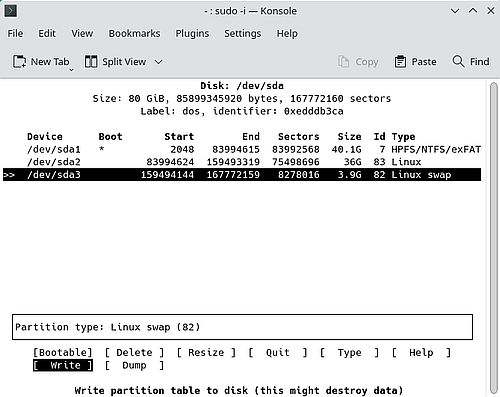Click the Dump option in cfdisk
Viewport: 500px width, 397px height.
click(134, 365)
